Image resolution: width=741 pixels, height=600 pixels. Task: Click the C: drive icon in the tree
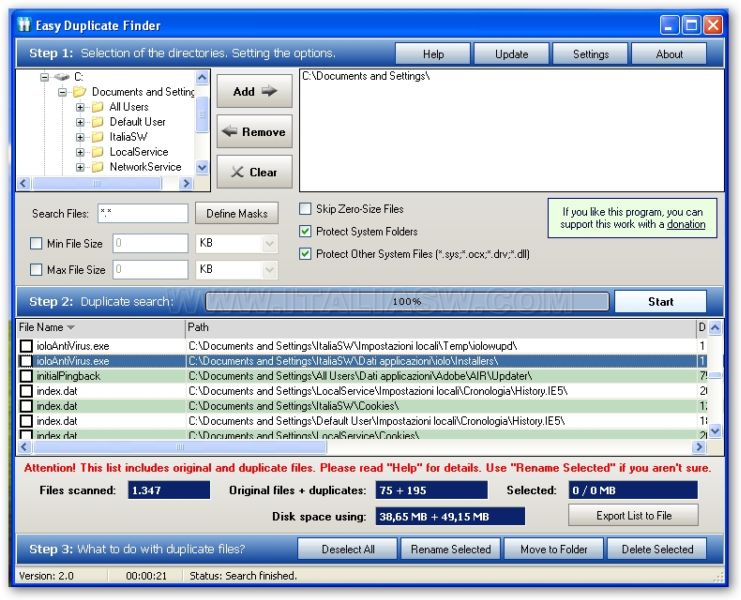pos(61,77)
